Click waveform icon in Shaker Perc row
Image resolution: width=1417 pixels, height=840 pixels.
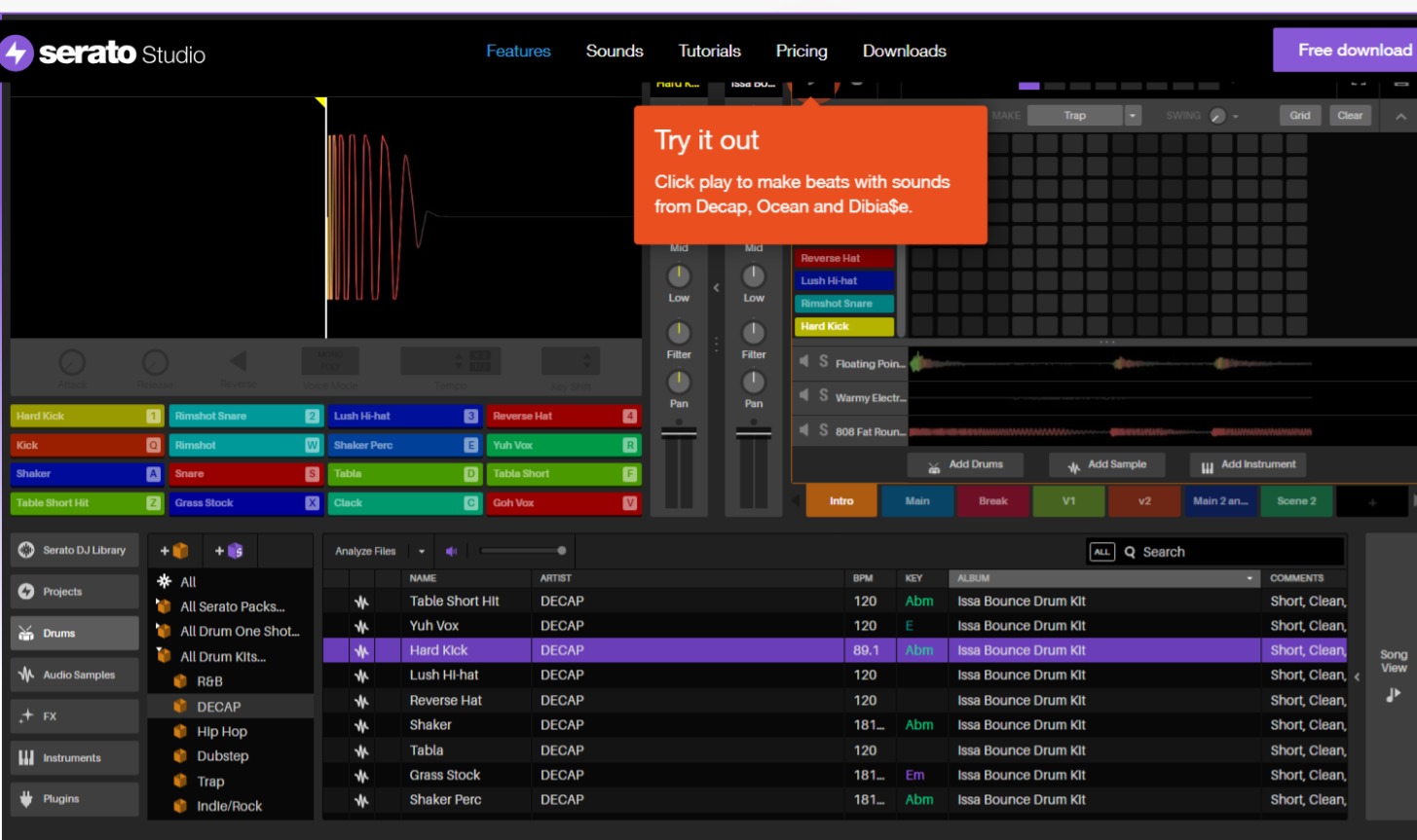361,800
